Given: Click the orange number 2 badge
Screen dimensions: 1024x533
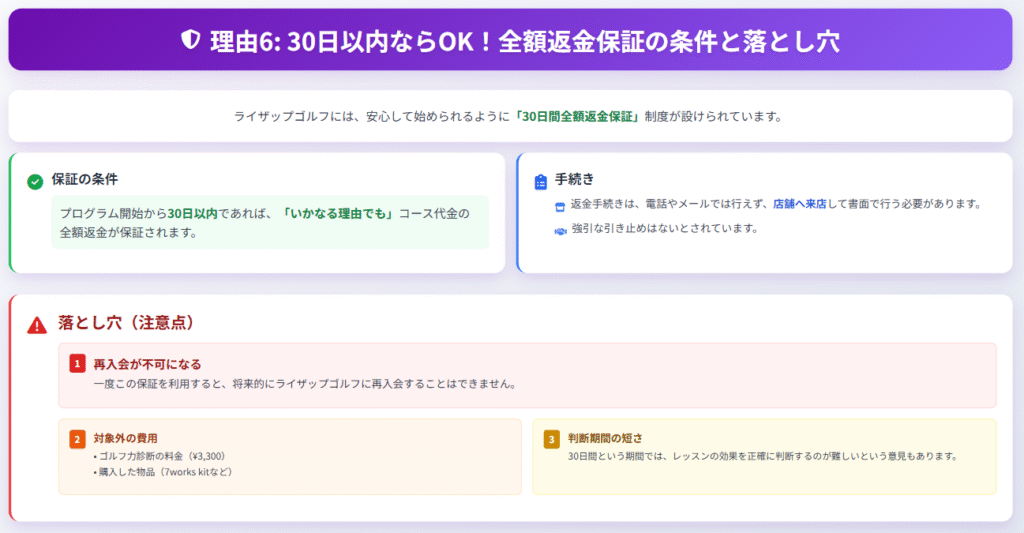Looking at the screenshot, I should (x=78, y=439).
